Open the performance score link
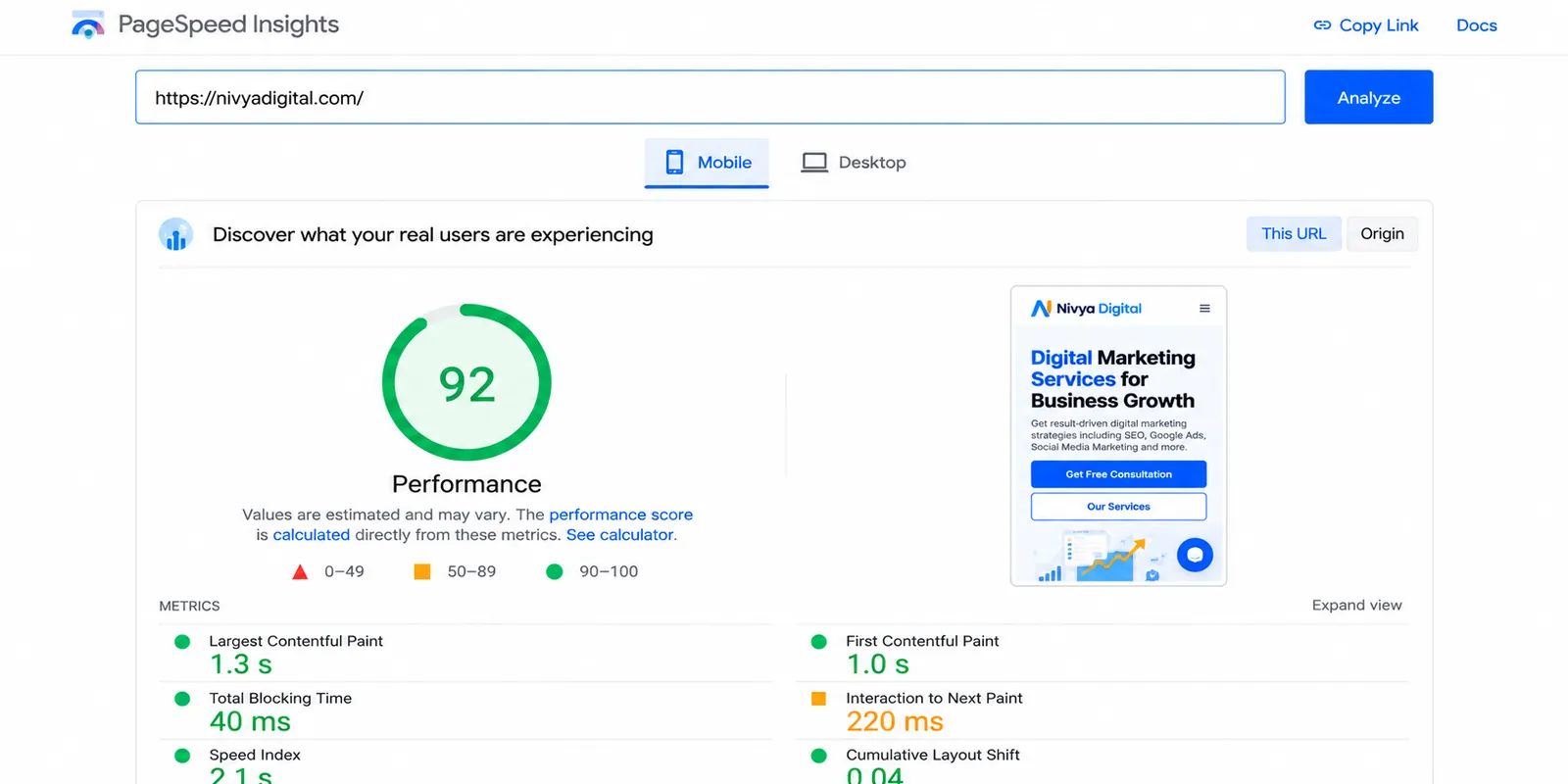1568x784 pixels. coord(620,514)
